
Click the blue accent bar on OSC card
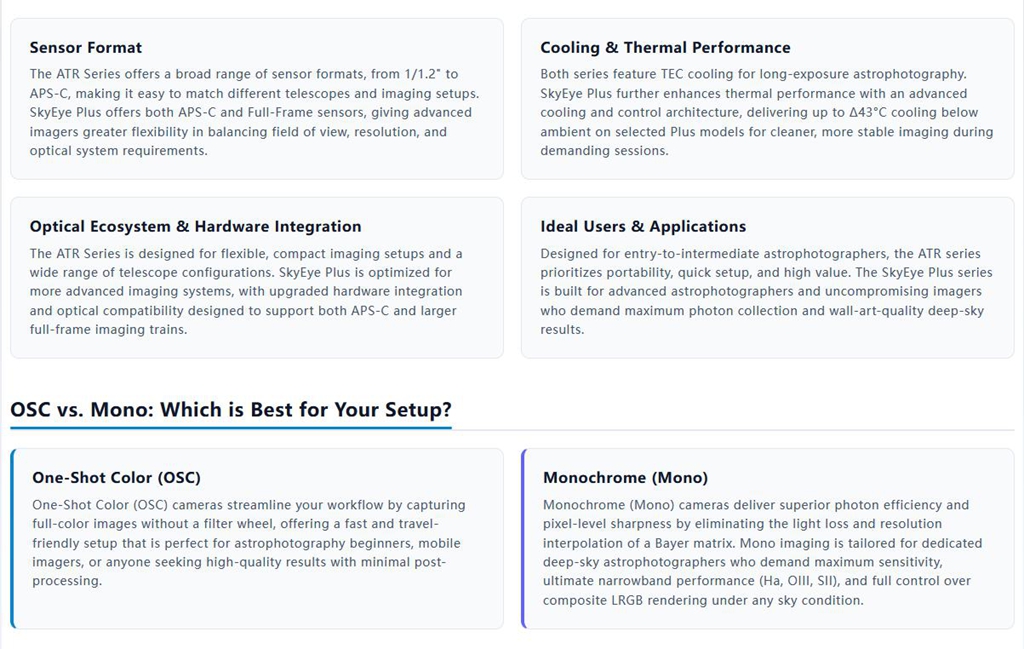point(12,539)
